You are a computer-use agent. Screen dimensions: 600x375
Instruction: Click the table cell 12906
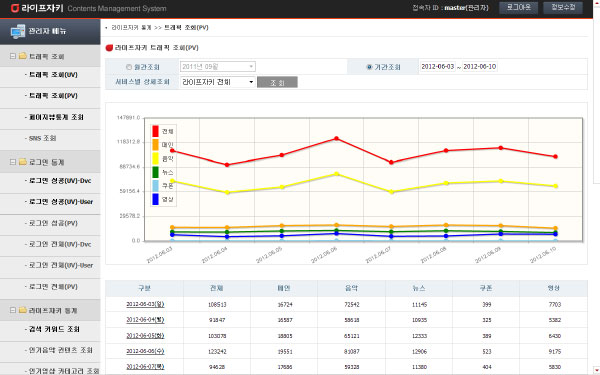click(x=419, y=352)
